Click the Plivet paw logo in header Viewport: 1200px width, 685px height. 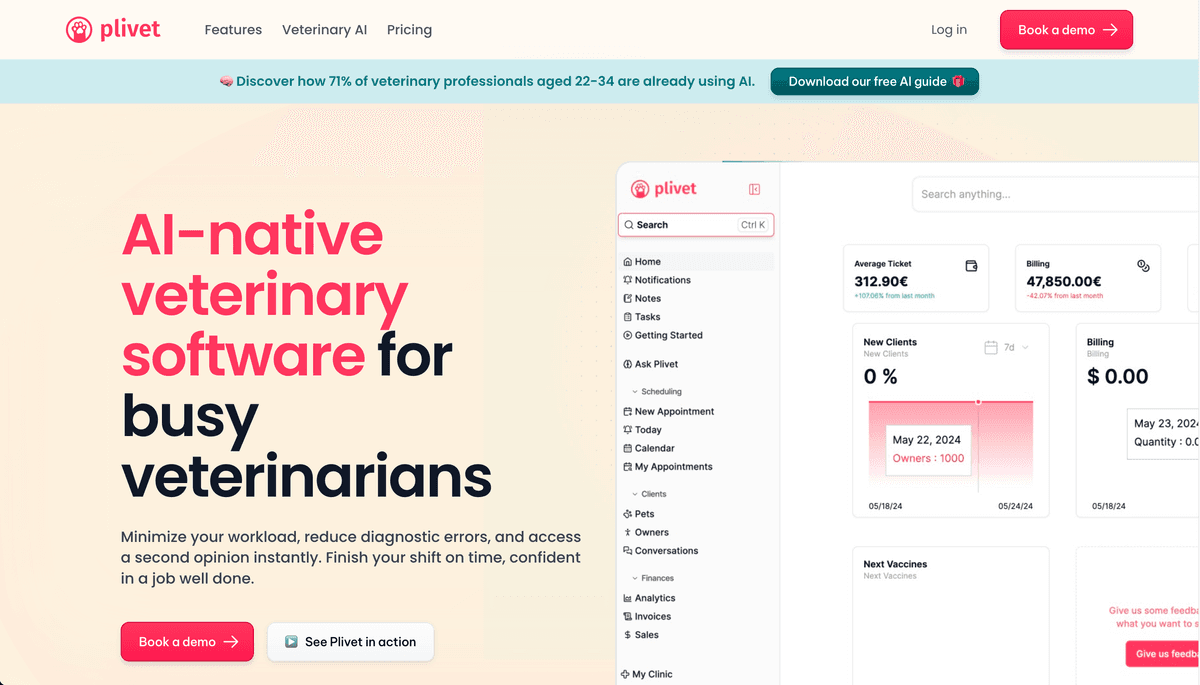(79, 30)
